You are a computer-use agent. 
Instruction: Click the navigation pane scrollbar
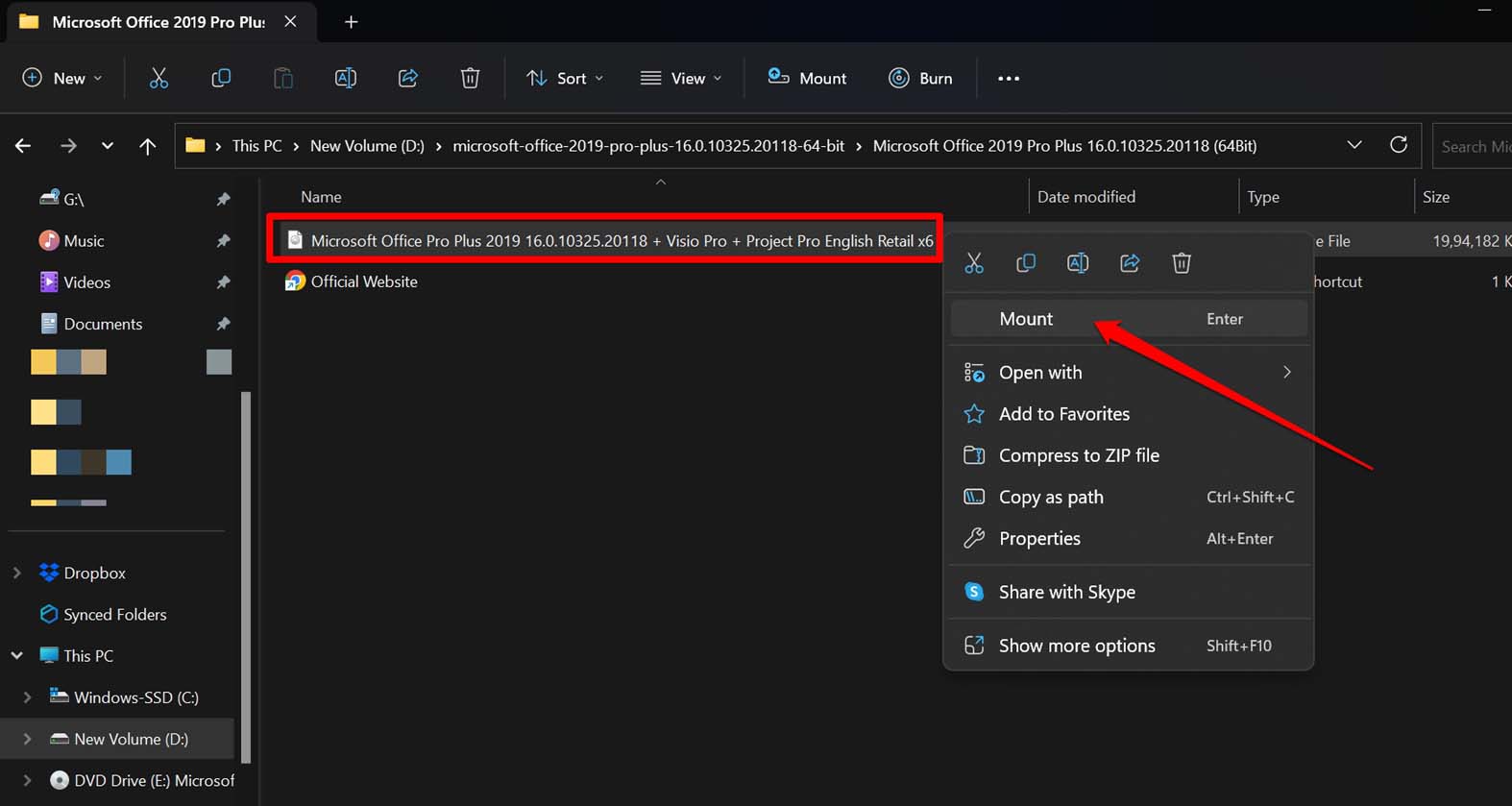tap(245, 576)
